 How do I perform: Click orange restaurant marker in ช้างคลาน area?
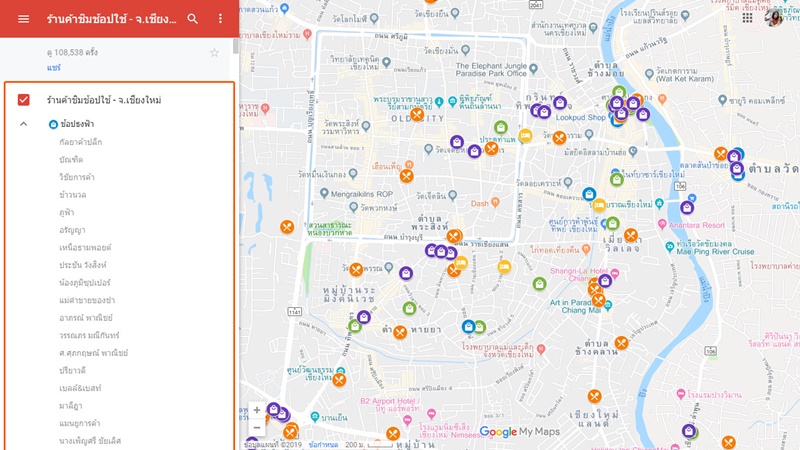[x=621, y=343]
